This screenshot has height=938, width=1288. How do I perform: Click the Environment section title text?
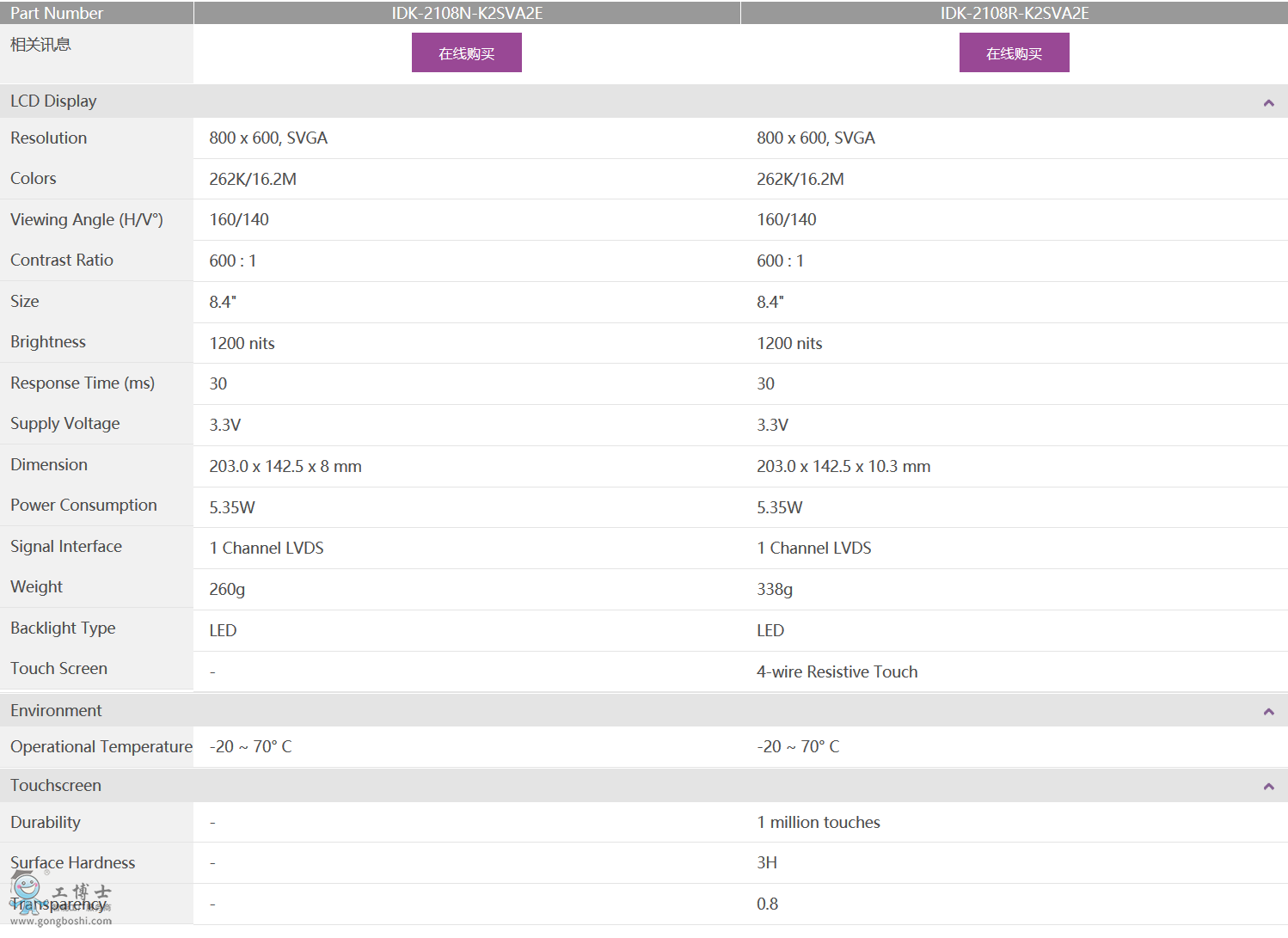[56, 711]
